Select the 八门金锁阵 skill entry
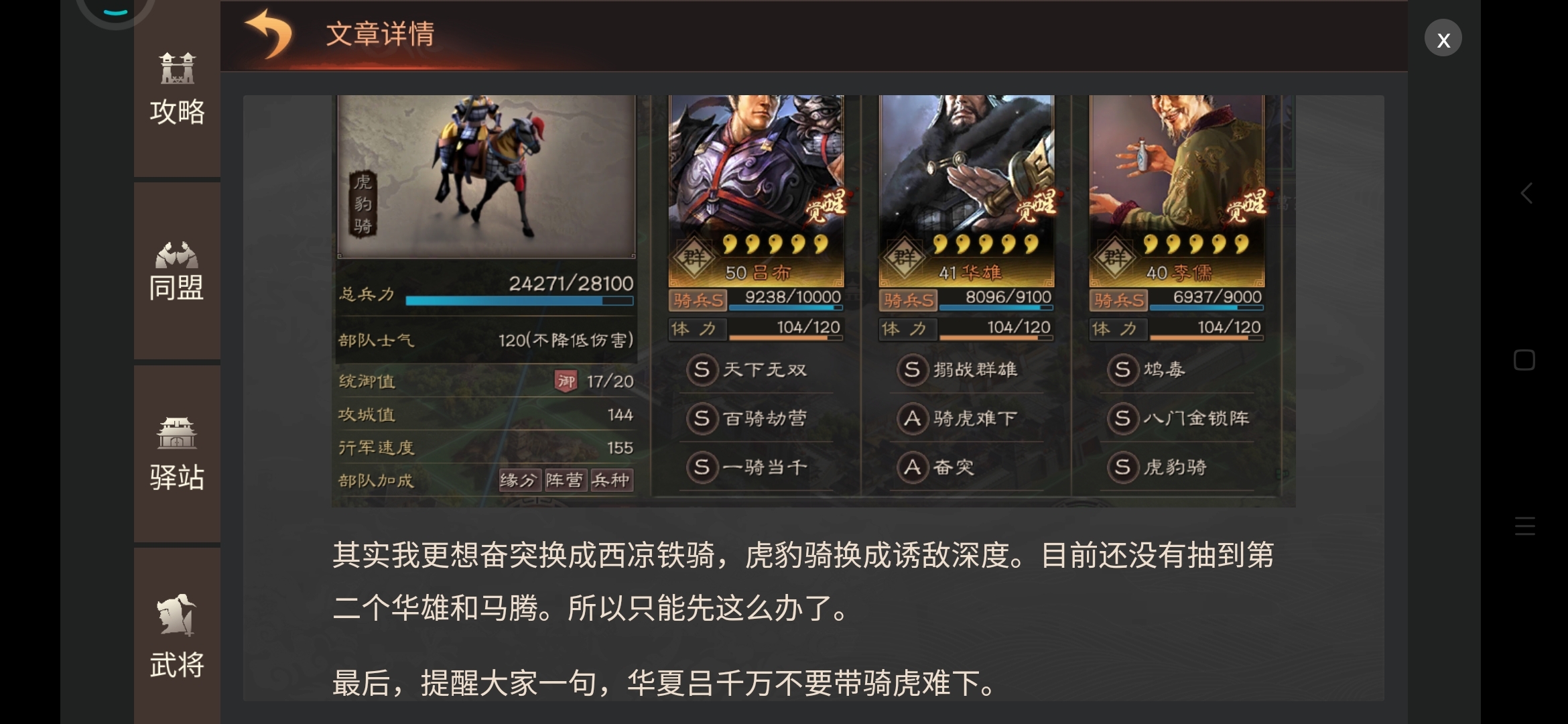1568x724 pixels. coord(1177,418)
